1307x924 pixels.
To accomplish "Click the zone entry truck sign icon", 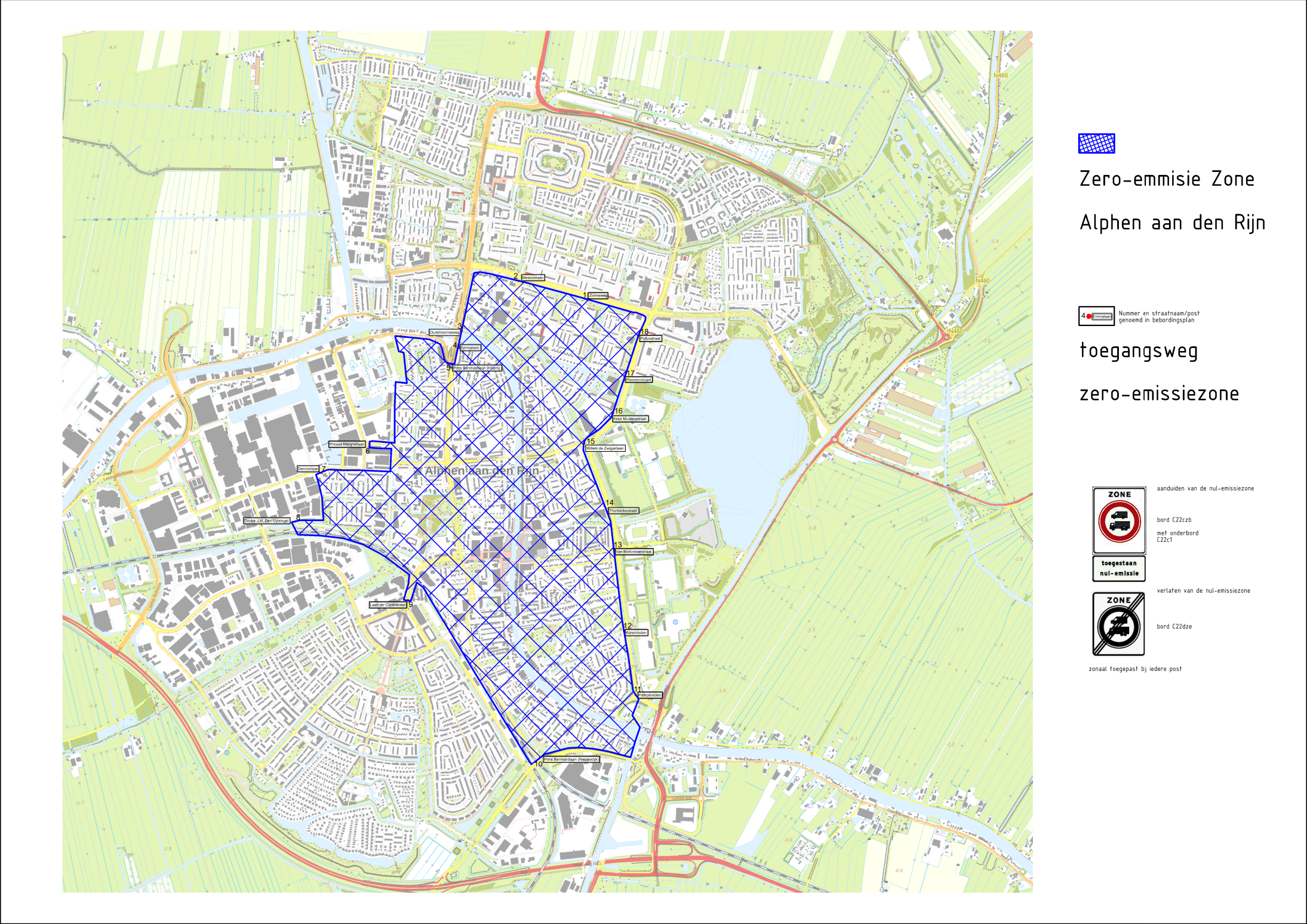I will point(1119,520).
